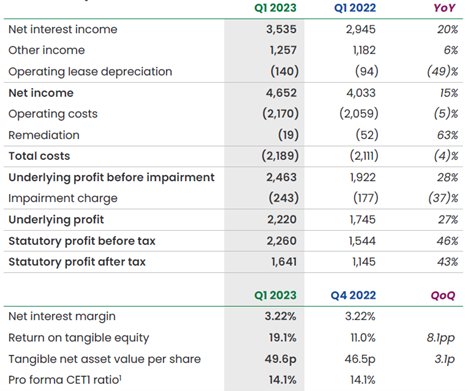The width and height of the screenshot is (468, 391).
Task: Click the Q1 2022 column header
Action: point(355,8)
